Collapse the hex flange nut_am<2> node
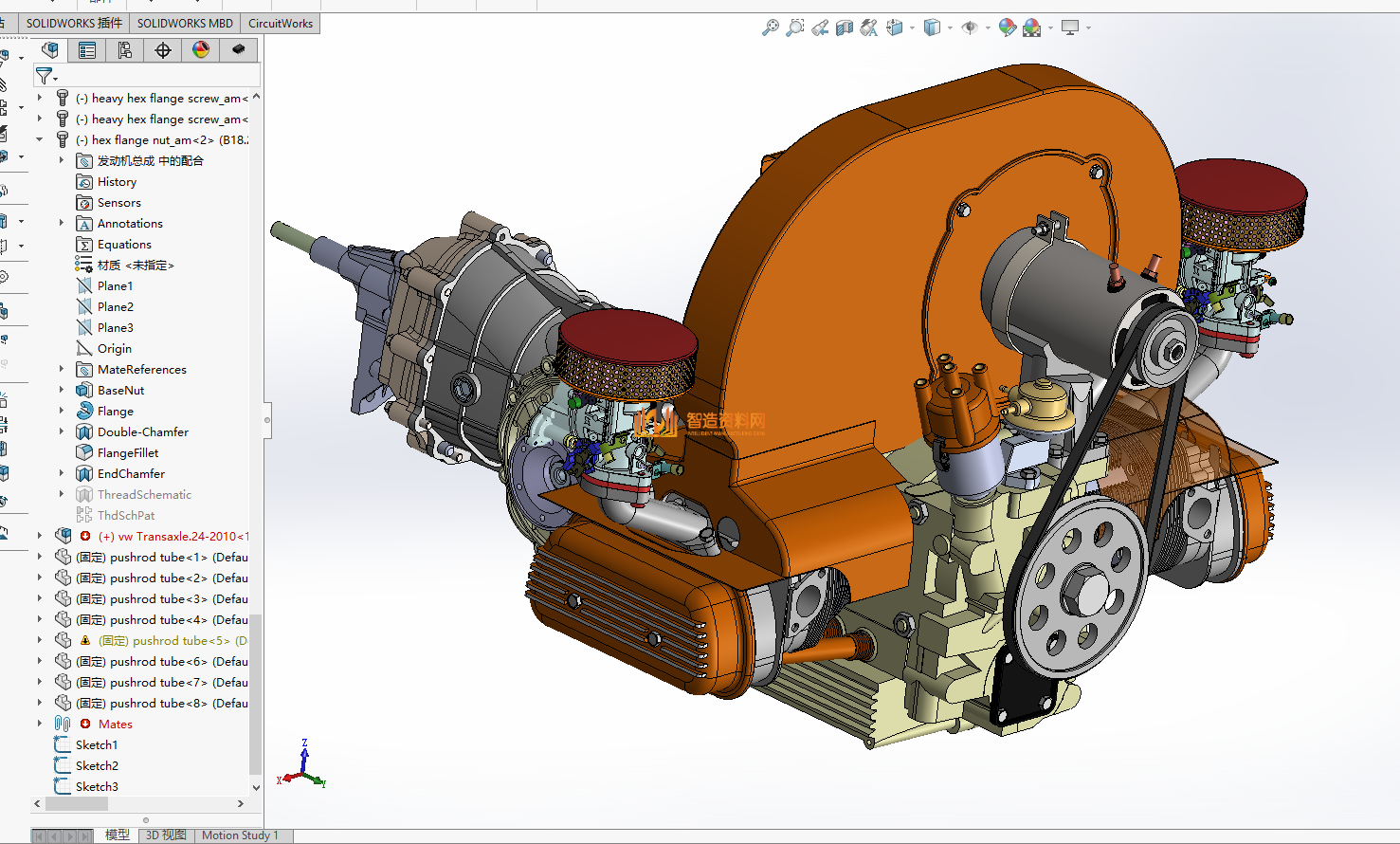Screen dimensions: 1400x844 coord(39,139)
